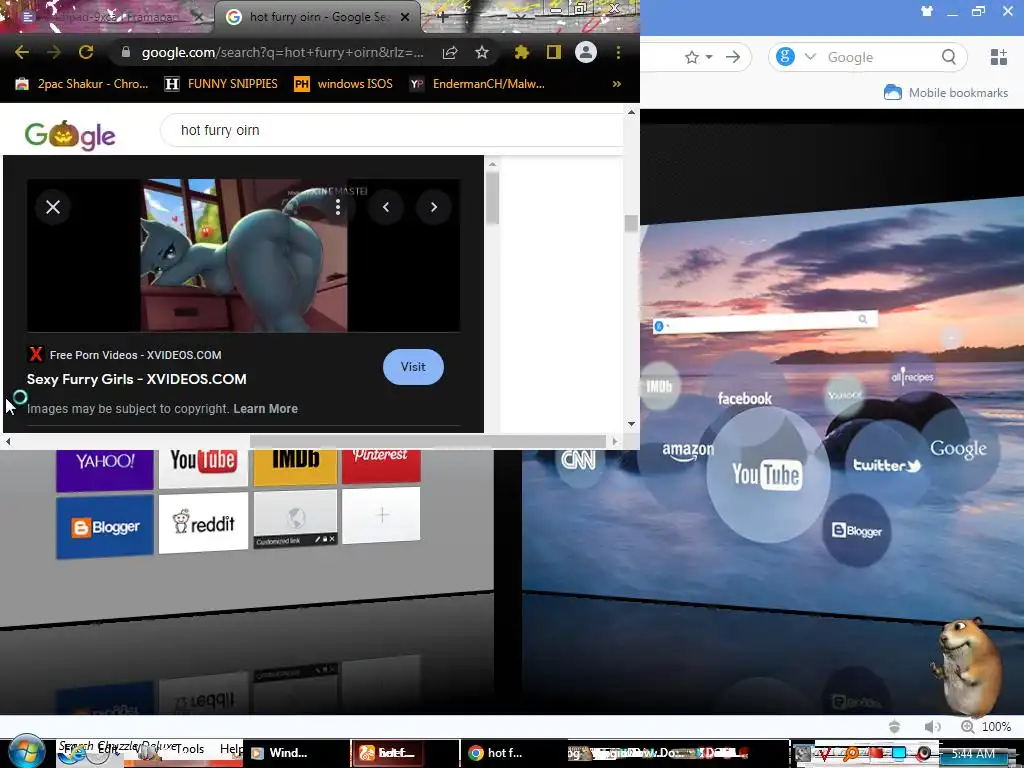Open Chrome extensions puzzle icon
1024x768 pixels.
[x=521, y=52]
